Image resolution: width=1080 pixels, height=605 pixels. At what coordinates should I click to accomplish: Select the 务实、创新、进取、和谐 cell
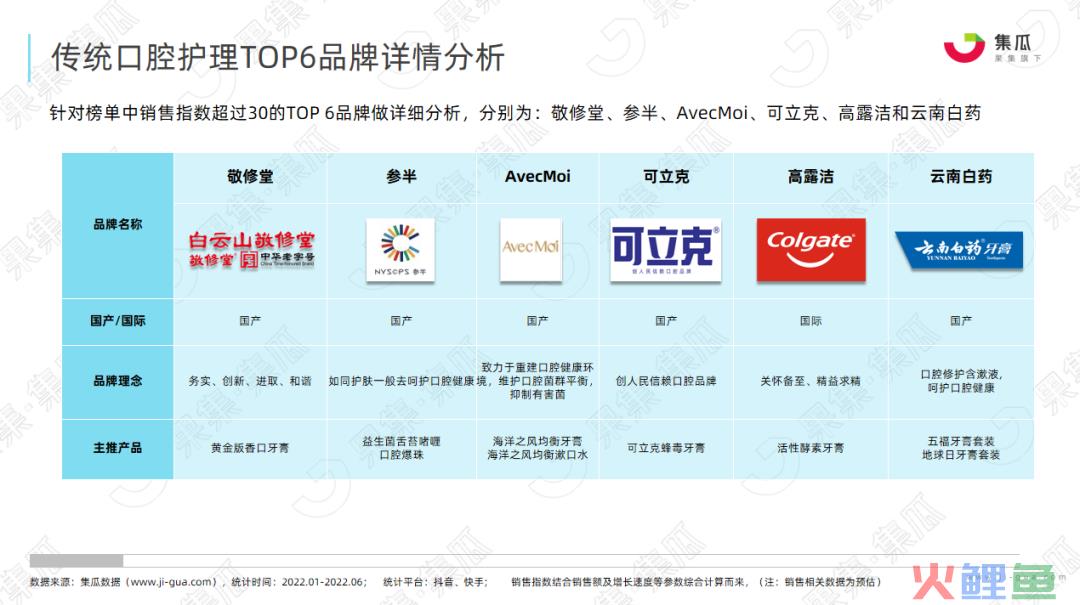tap(250, 381)
